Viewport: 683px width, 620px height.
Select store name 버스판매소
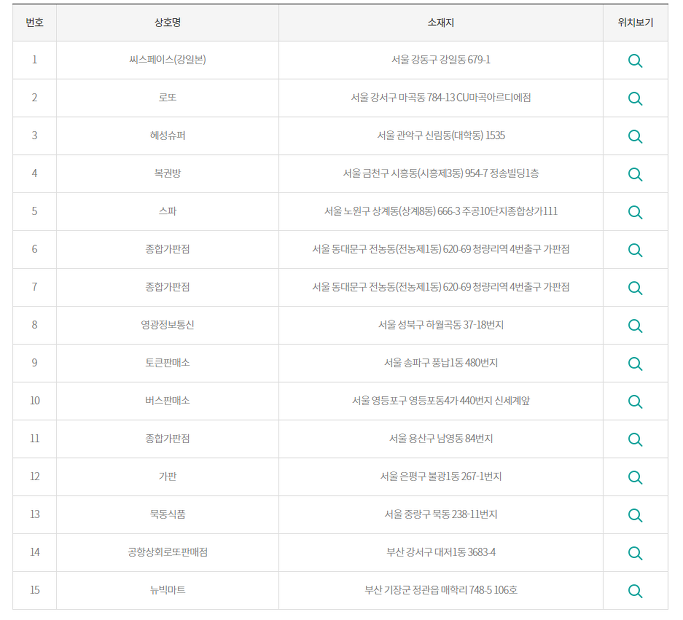tap(167, 400)
